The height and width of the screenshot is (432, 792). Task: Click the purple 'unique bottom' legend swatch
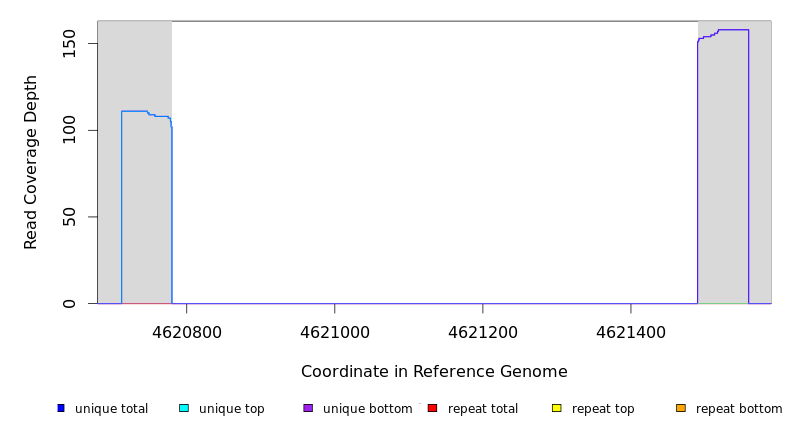[x=308, y=408]
